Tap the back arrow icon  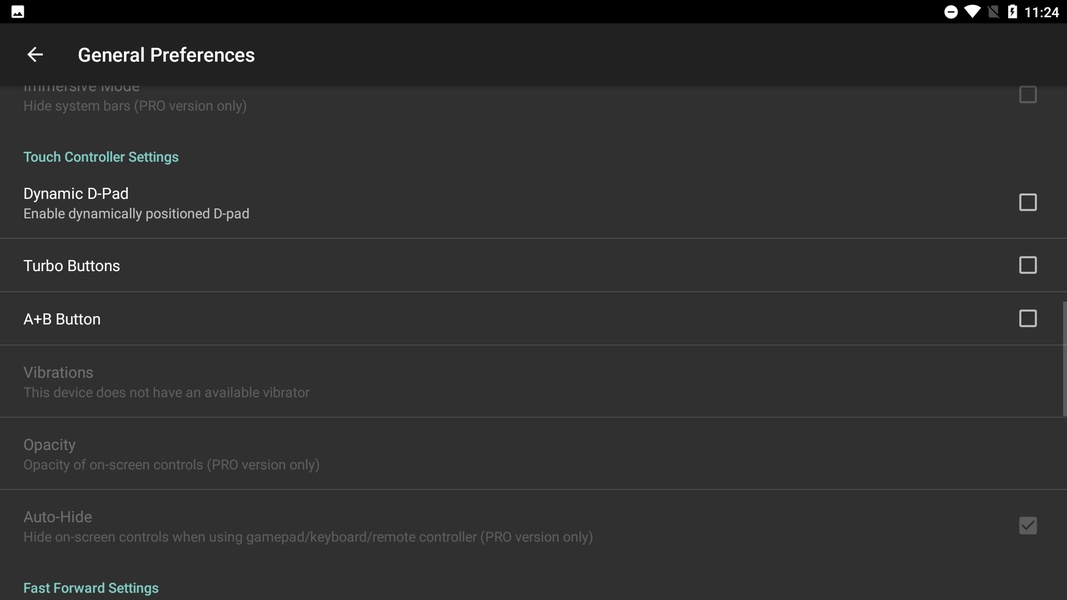(x=35, y=55)
